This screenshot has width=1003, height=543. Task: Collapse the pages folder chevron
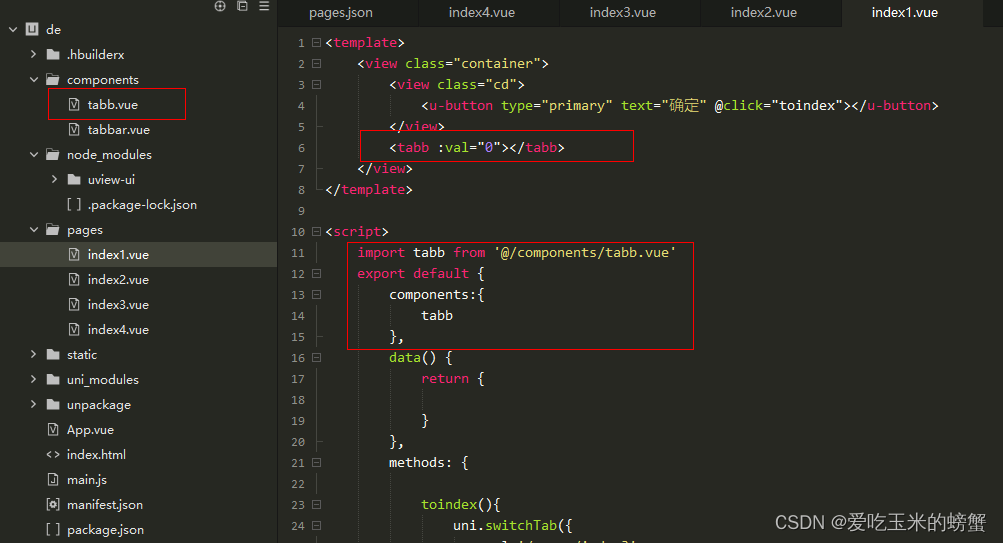coord(34,230)
